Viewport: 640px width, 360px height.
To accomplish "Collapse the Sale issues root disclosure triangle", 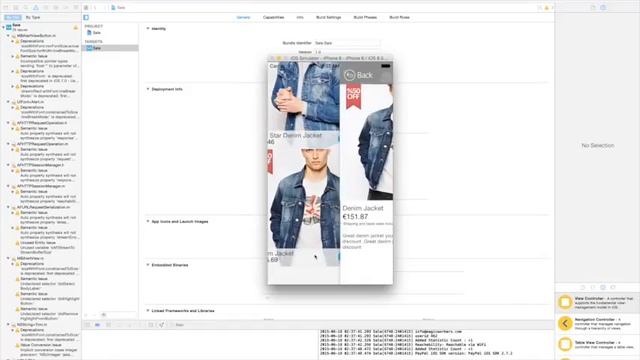I will (4, 27).
